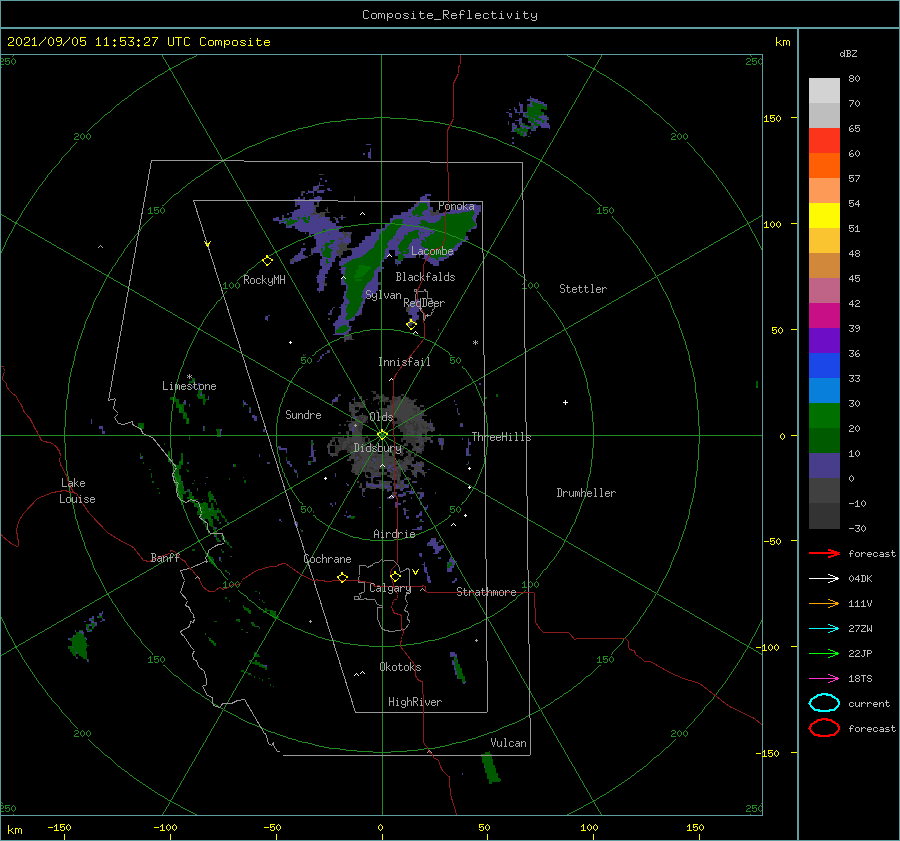Click the yellow V marker northeast of Calgary

415,572
